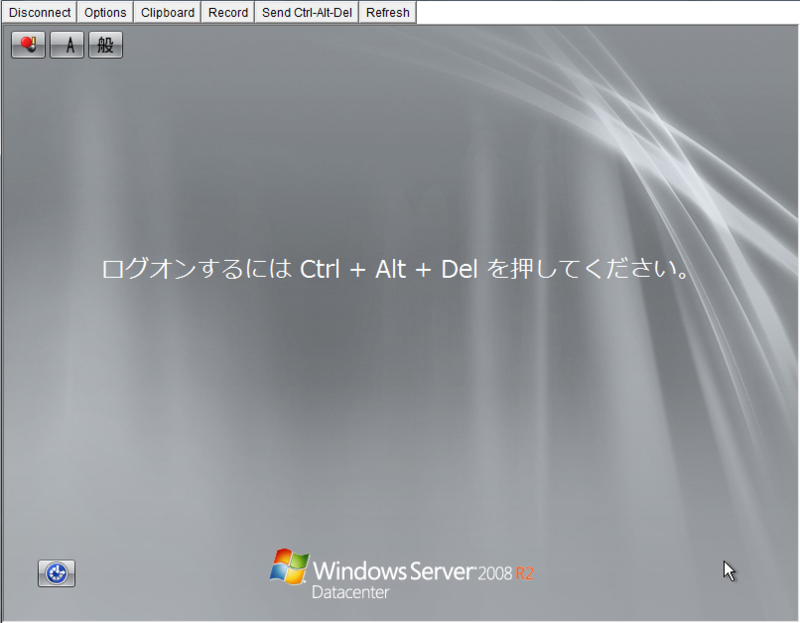The image size is (800, 623).
Task: Open the Ease of Access button
Action: pyautogui.click(x=56, y=573)
